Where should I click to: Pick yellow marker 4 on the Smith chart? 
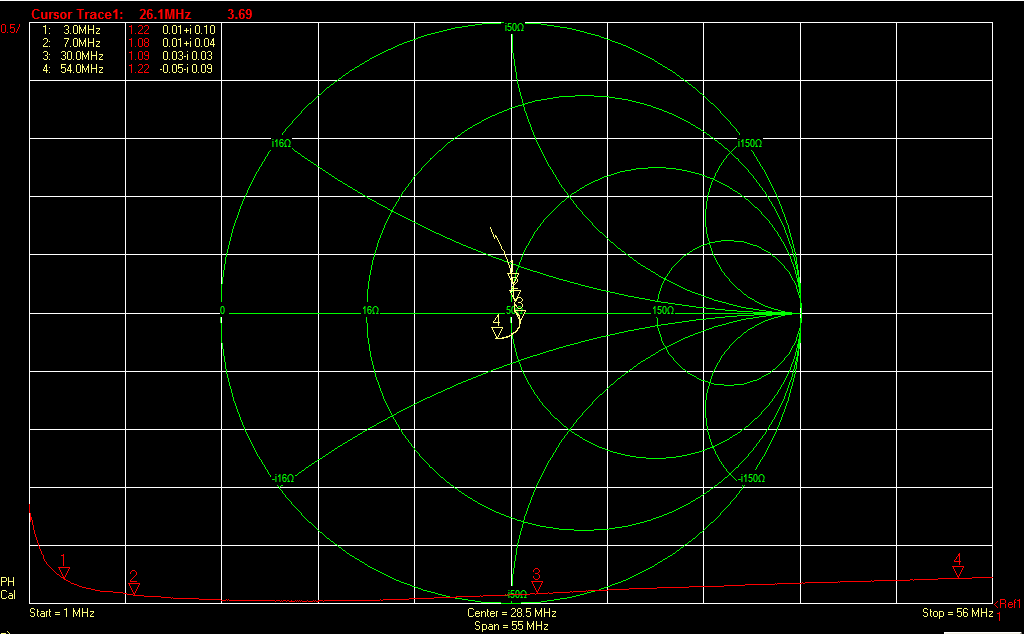click(497, 327)
